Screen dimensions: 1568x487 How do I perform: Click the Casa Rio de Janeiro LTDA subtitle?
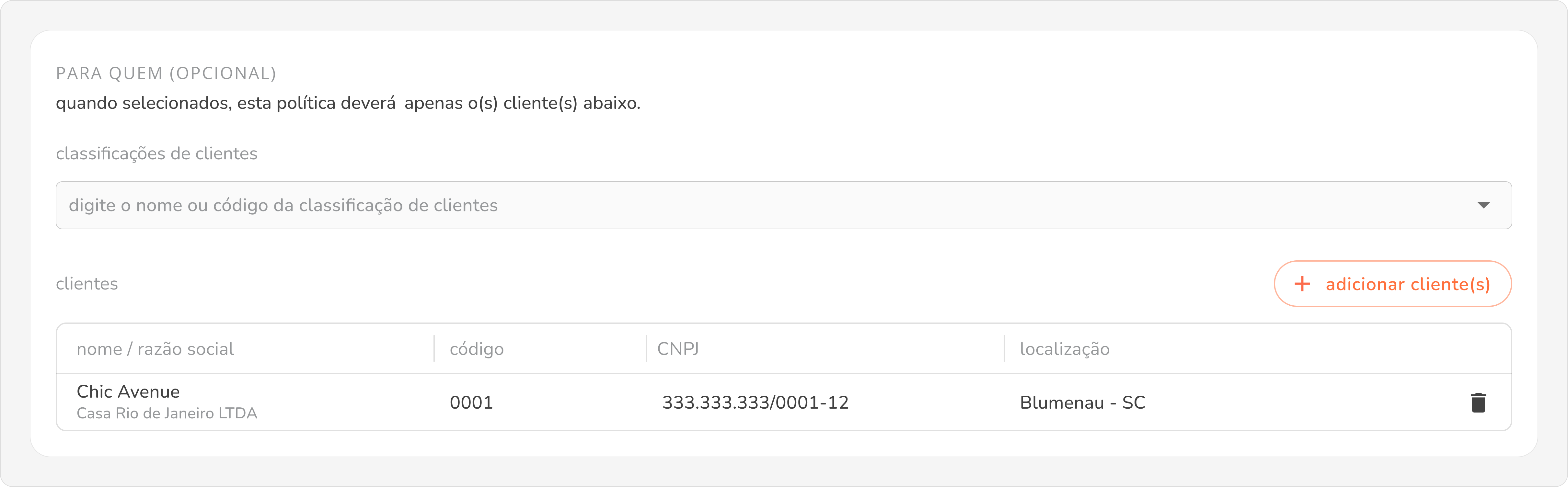click(x=167, y=413)
